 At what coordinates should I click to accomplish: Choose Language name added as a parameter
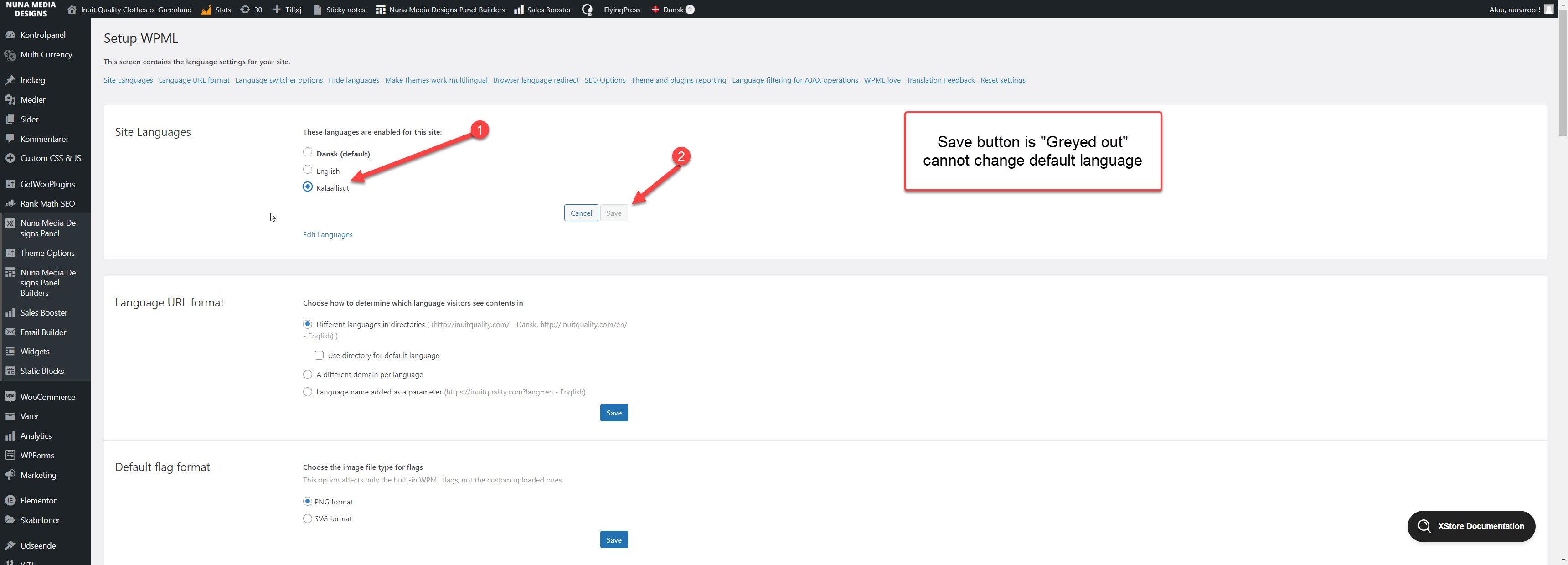[x=307, y=391]
